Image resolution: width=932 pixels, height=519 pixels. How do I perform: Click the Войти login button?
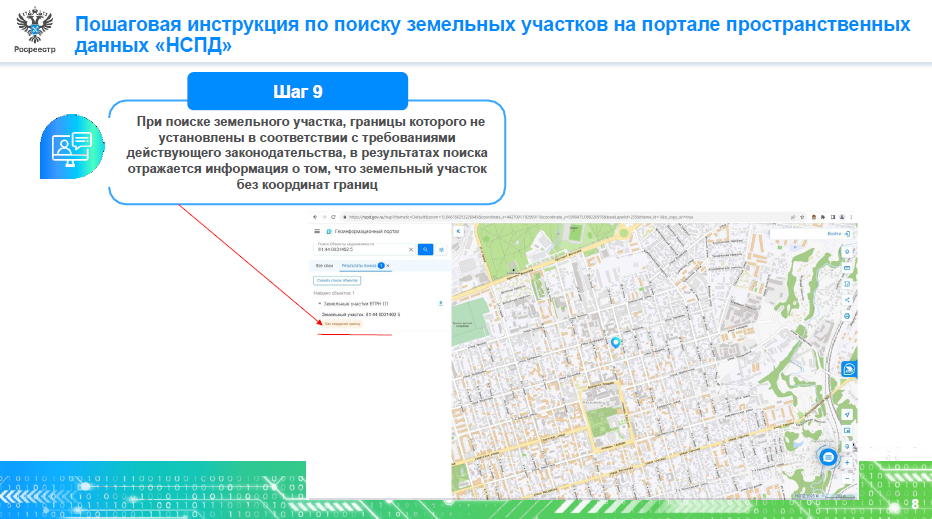coord(839,234)
